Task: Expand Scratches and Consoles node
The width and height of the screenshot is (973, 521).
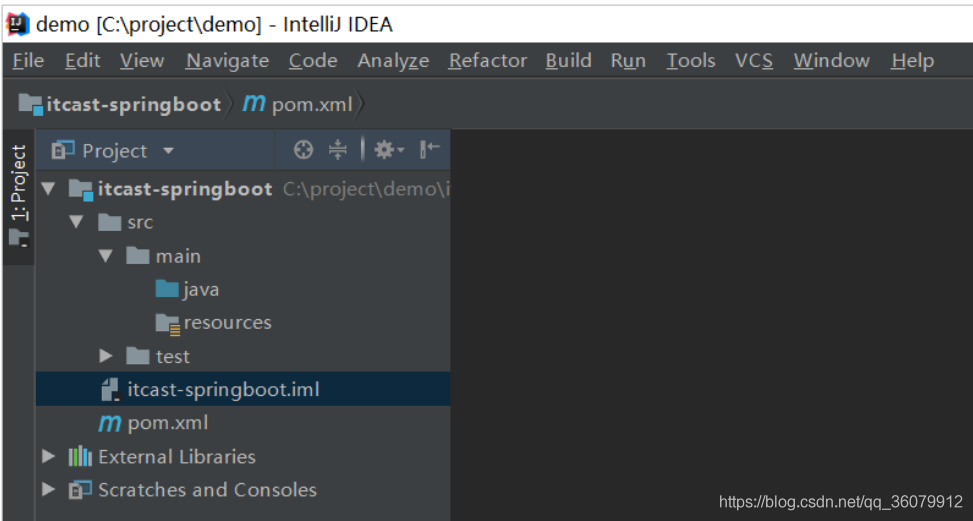Action: pos(48,490)
